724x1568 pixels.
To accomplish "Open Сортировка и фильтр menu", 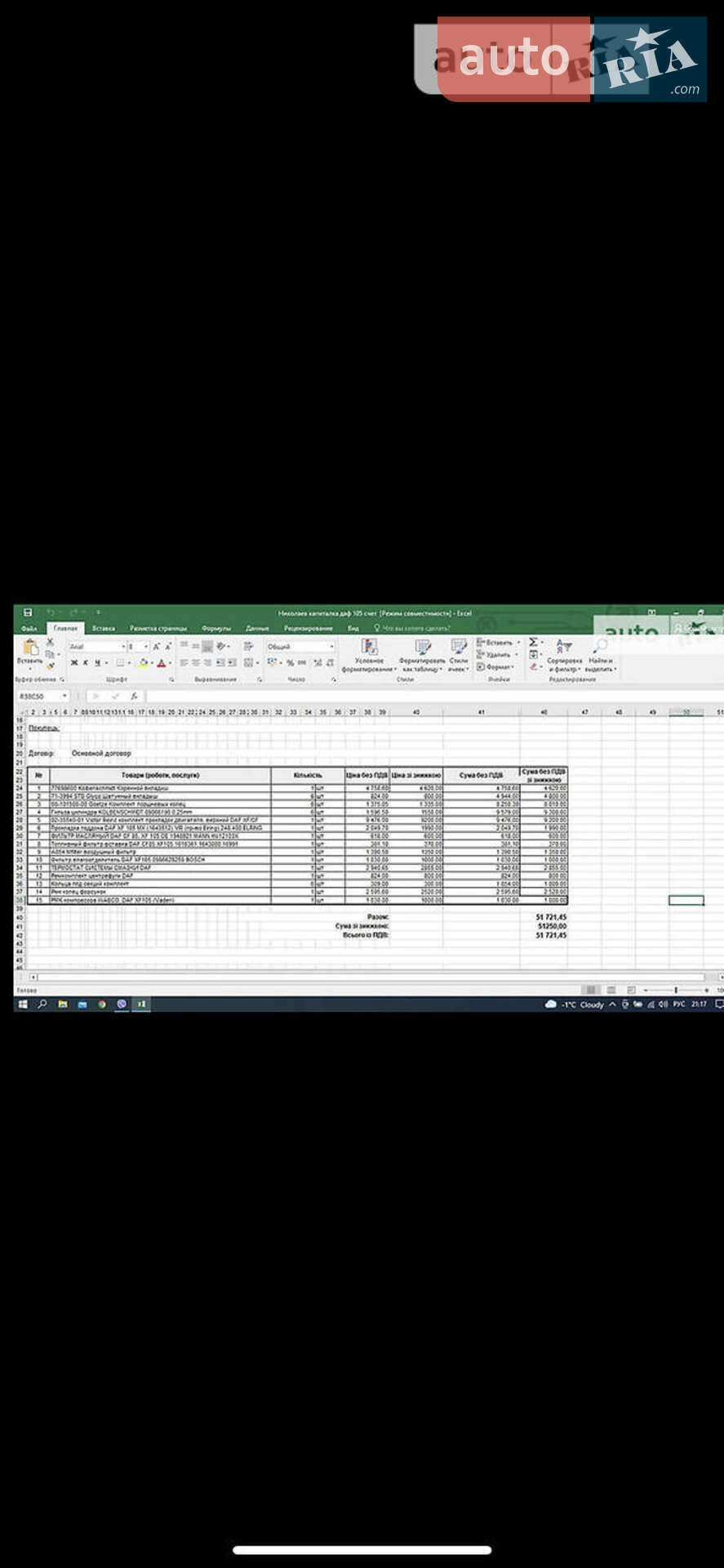I will point(564,656).
